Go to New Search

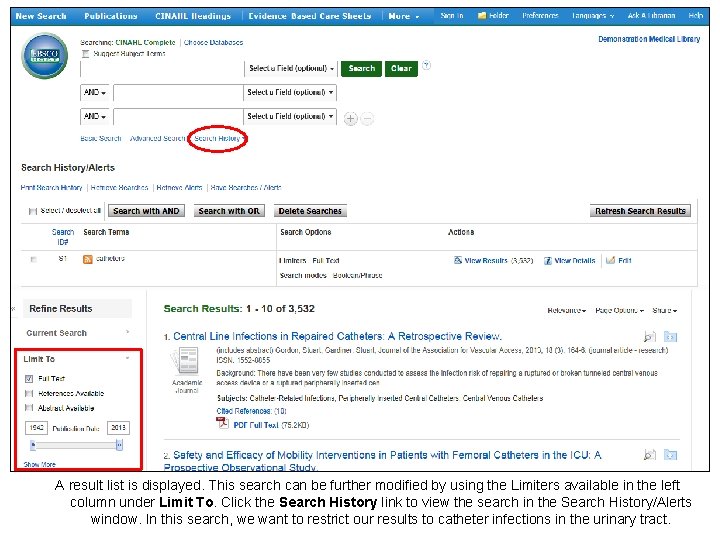click(41, 16)
